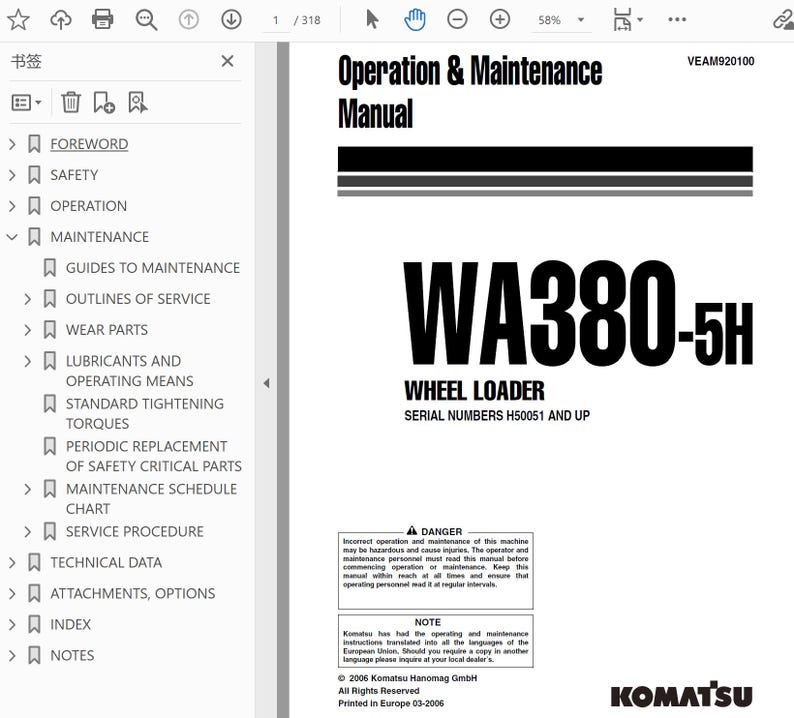794x718 pixels.
Task: Click the bookmark icon beside INDEX
Action: coord(34,624)
